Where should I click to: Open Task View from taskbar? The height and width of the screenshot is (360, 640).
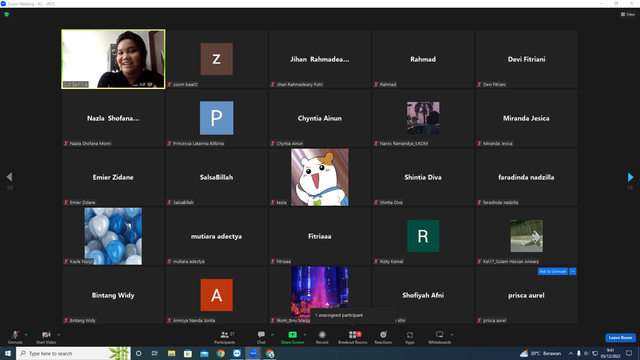155,353
